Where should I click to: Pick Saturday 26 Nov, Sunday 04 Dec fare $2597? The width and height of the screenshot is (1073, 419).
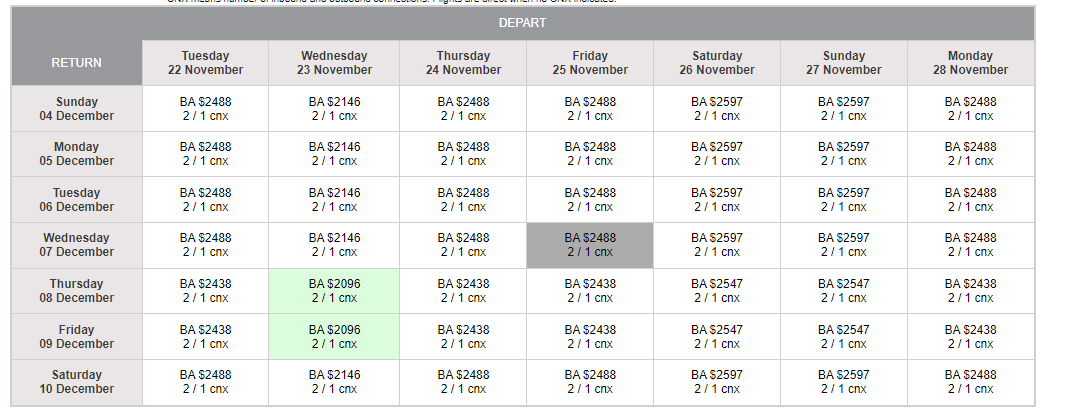tap(717, 109)
